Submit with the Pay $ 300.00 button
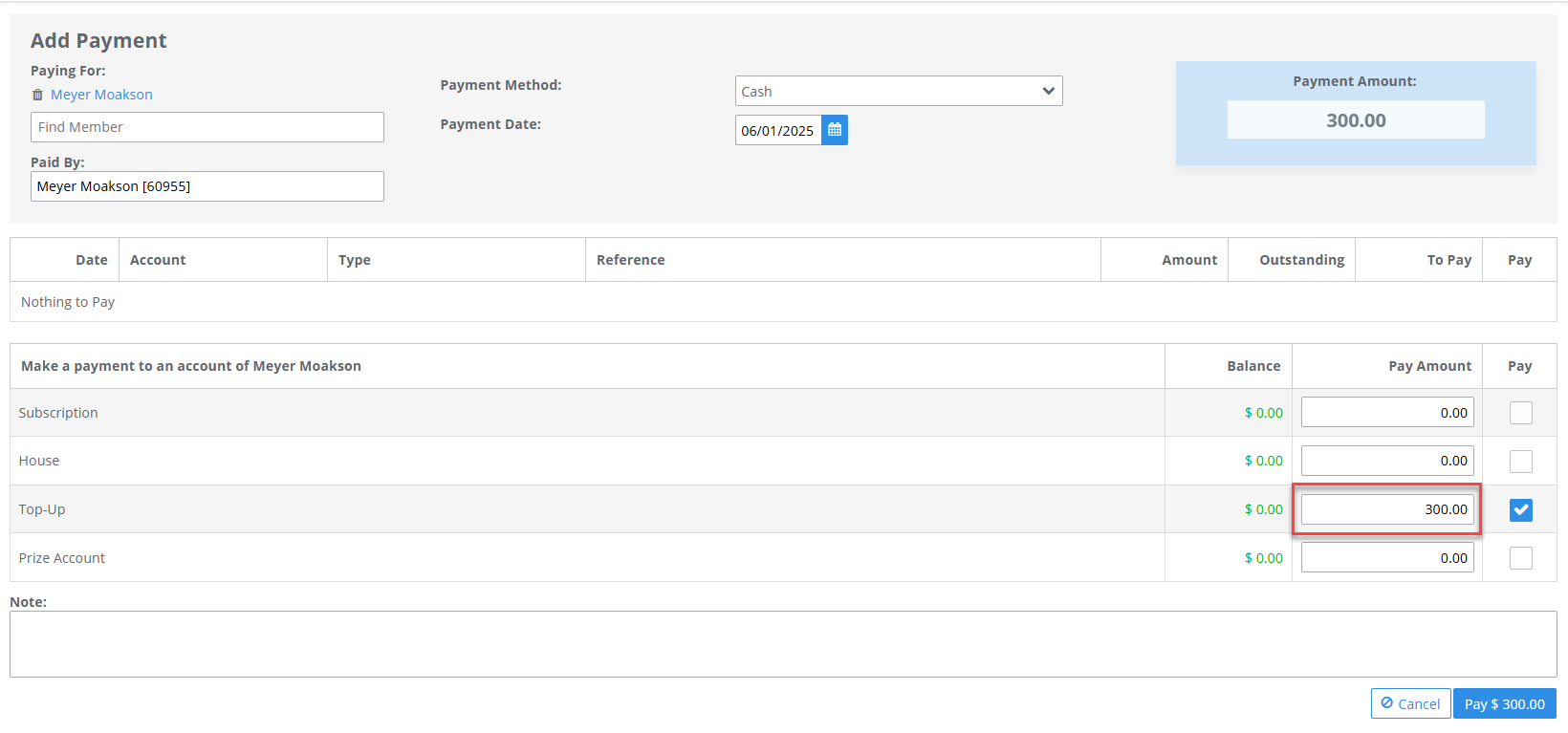Viewport: 1568px width, 733px height. (x=1505, y=703)
